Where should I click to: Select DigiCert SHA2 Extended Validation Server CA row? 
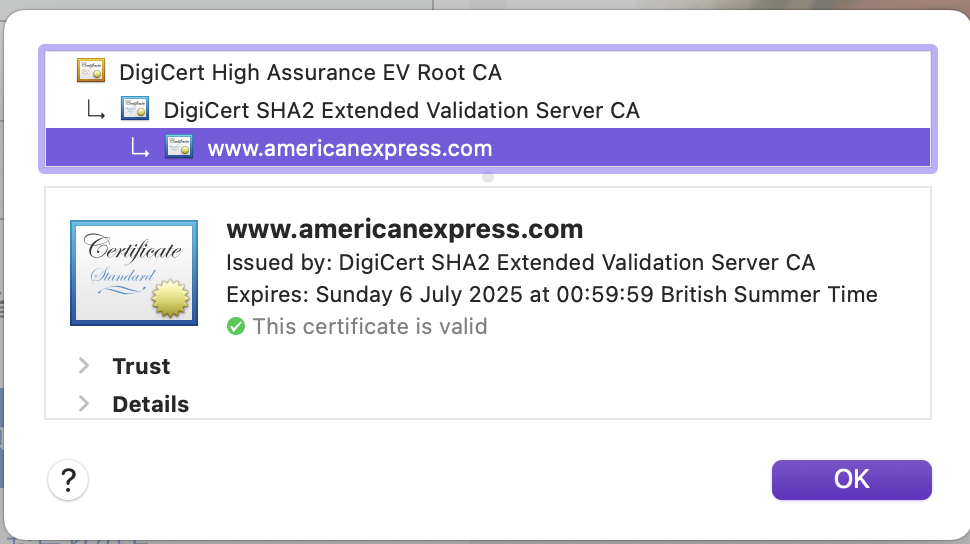click(401, 110)
